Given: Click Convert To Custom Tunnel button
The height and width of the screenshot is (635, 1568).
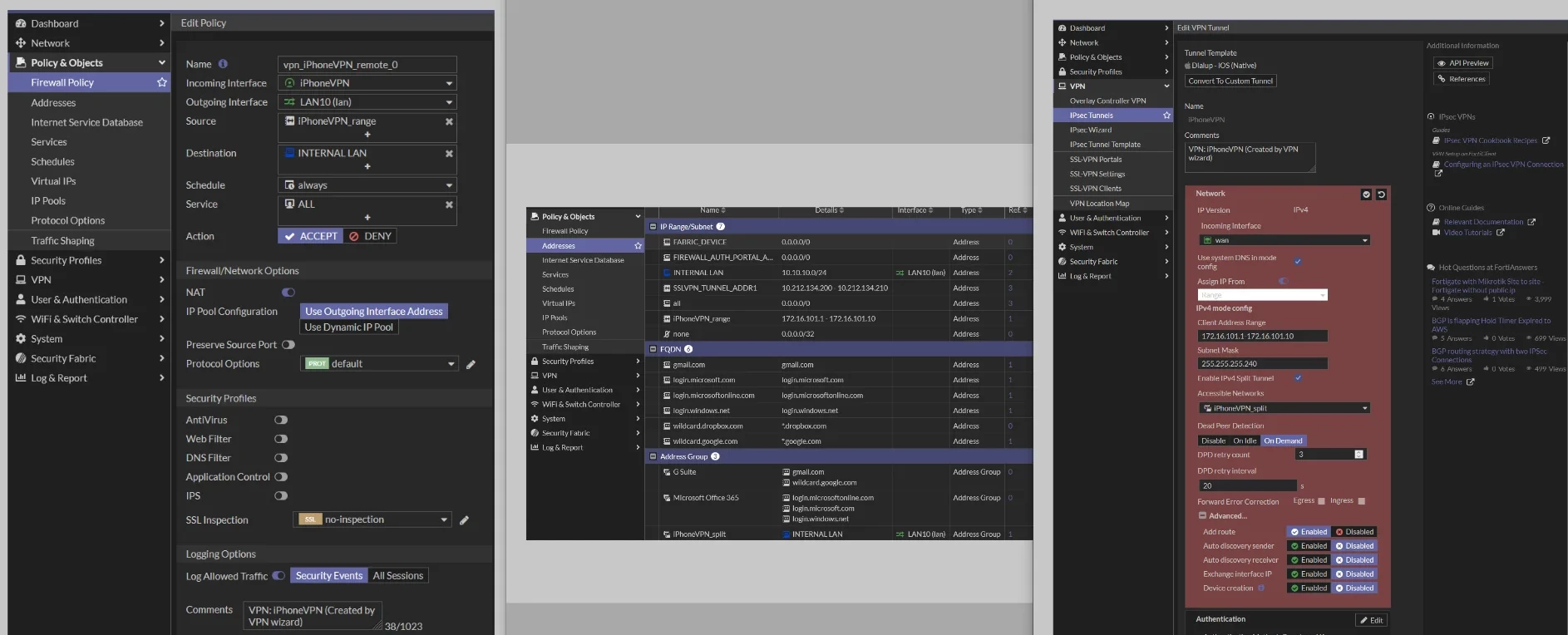Looking at the screenshot, I should [x=1230, y=81].
